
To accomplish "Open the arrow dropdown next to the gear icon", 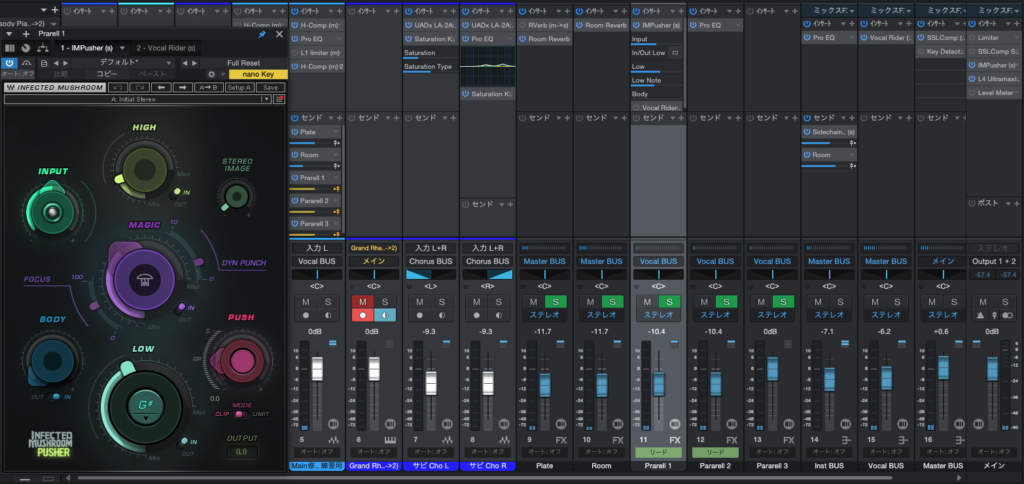I will pos(223,74).
